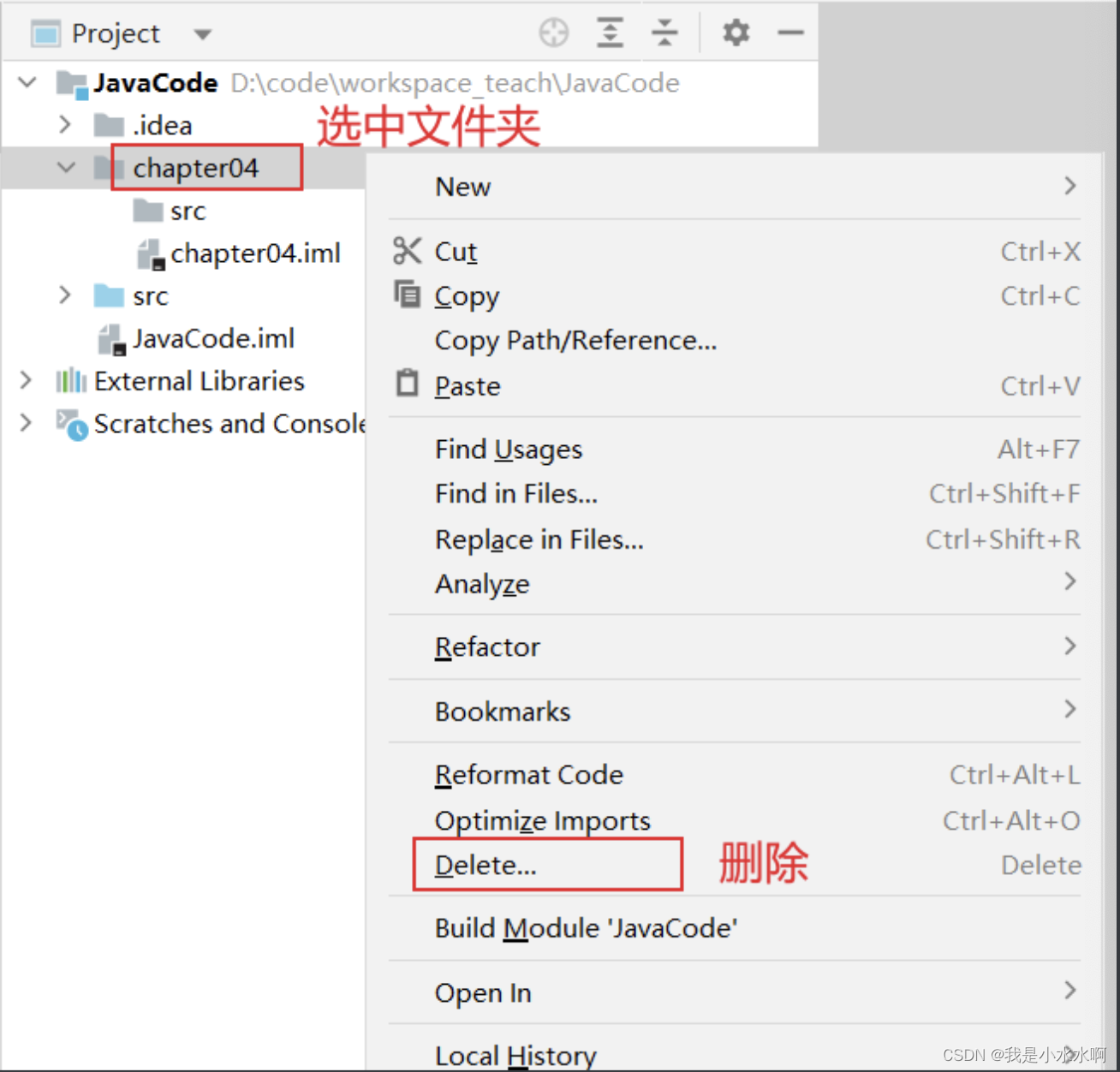Image resolution: width=1120 pixels, height=1072 pixels.
Task: Click the Open In submenu arrow
Action: [1070, 991]
